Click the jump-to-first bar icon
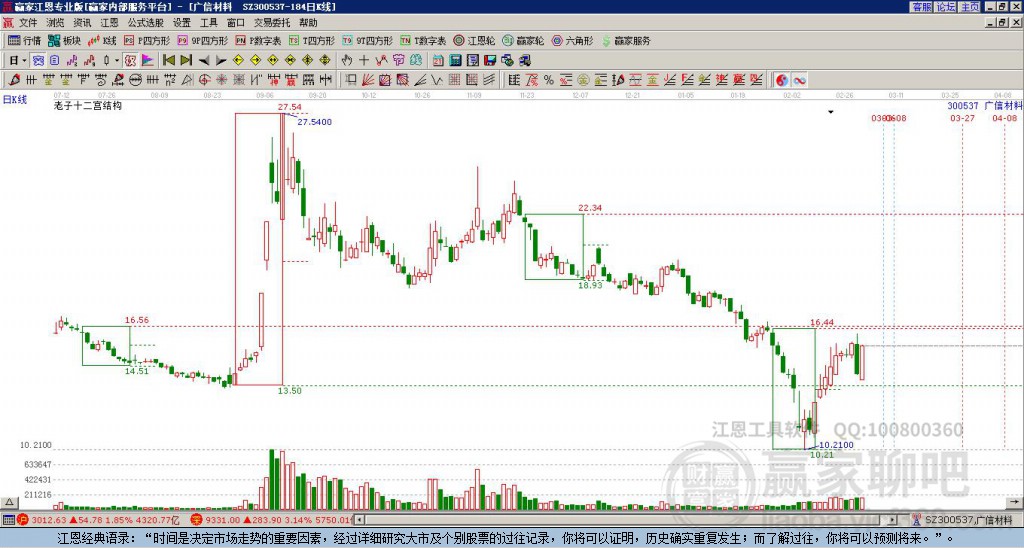1024x548 pixels. tap(168, 60)
